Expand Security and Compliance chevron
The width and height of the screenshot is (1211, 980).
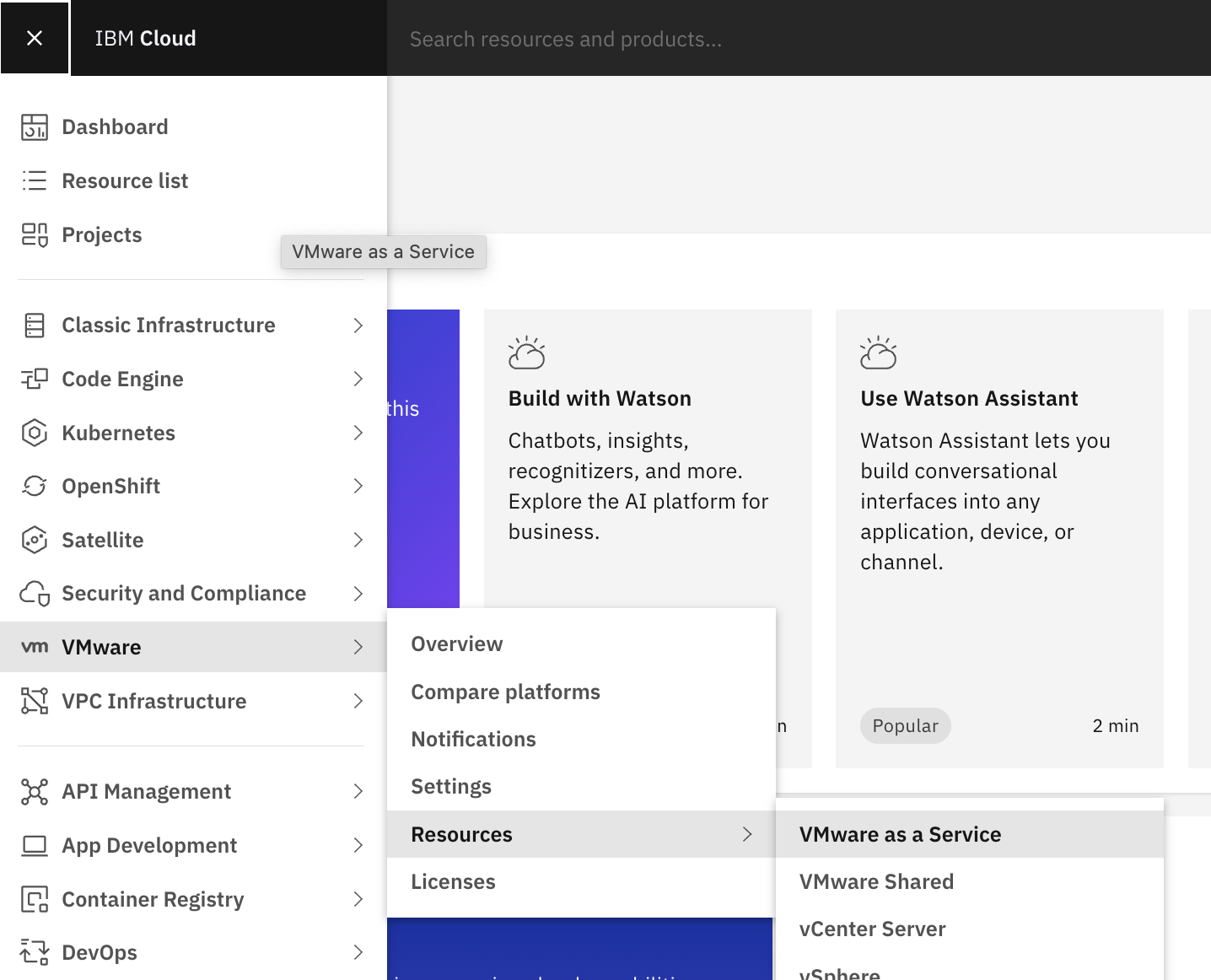click(x=358, y=594)
